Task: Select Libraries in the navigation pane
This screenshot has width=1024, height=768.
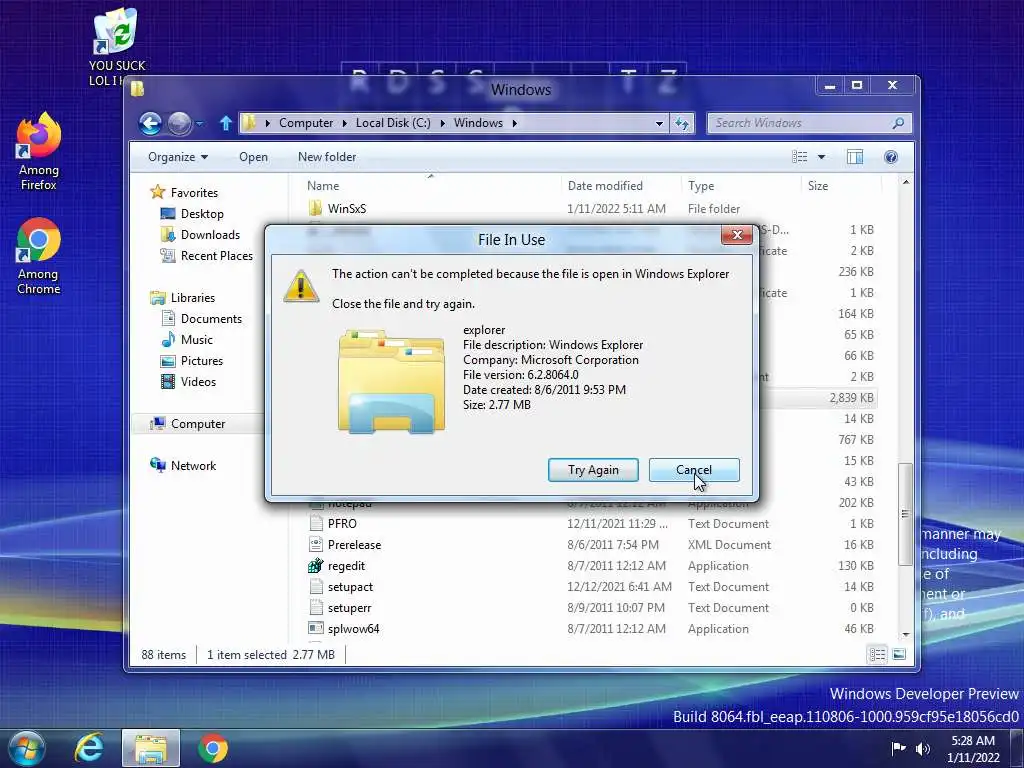Action: pos(193,297)
